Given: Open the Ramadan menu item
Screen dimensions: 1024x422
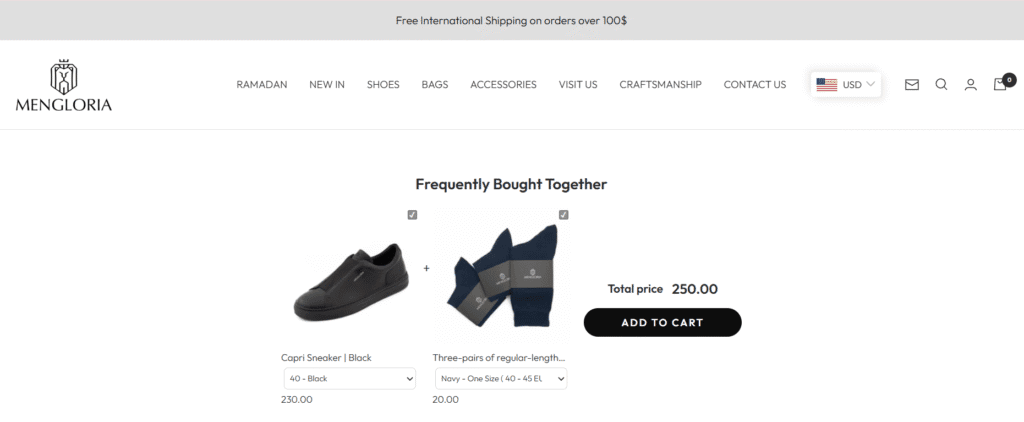Looking at the screenshot, I should click(261, 85).
